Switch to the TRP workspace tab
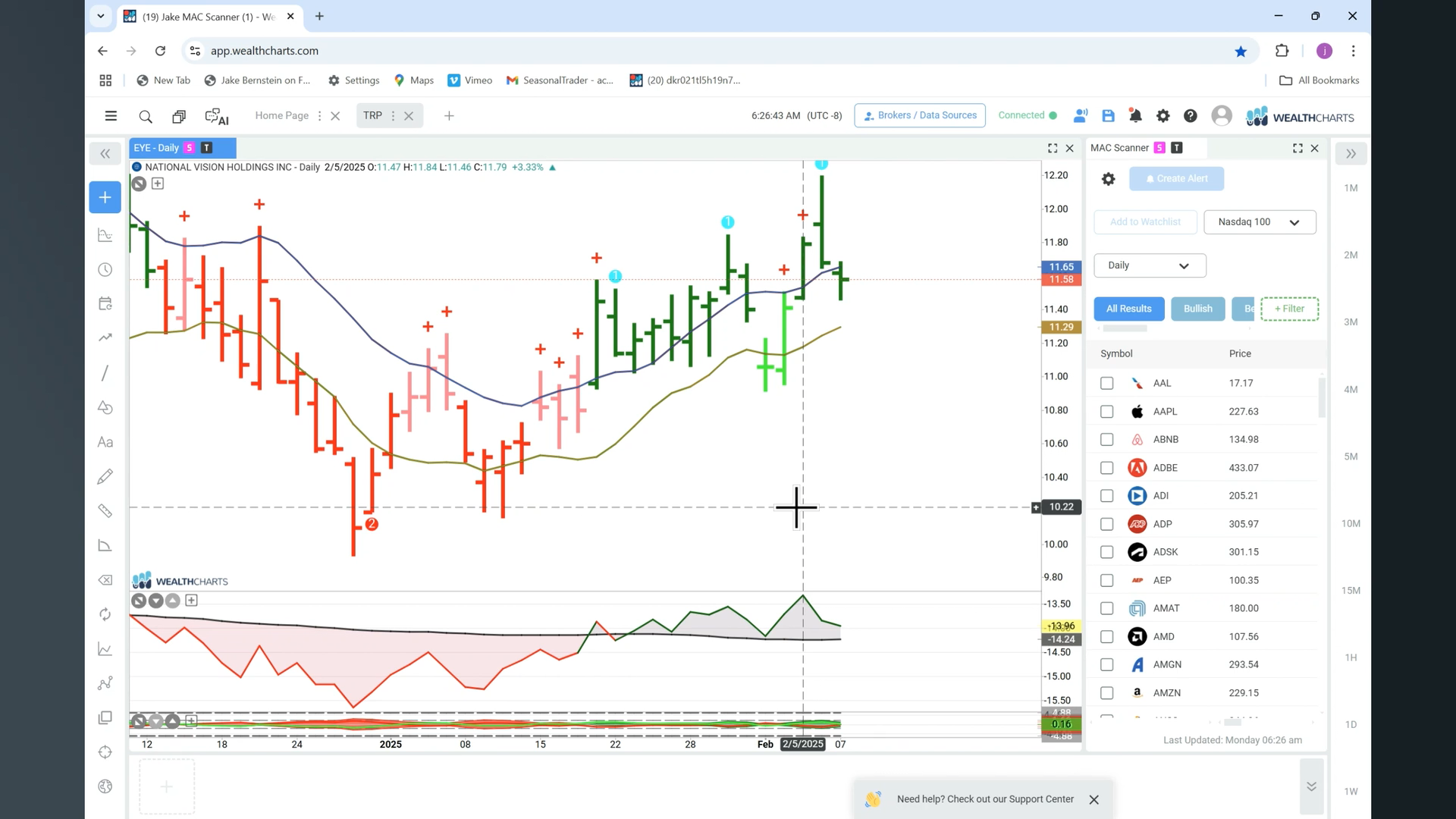The width and height of the screenshot is (1456, 819). [372, 116]
